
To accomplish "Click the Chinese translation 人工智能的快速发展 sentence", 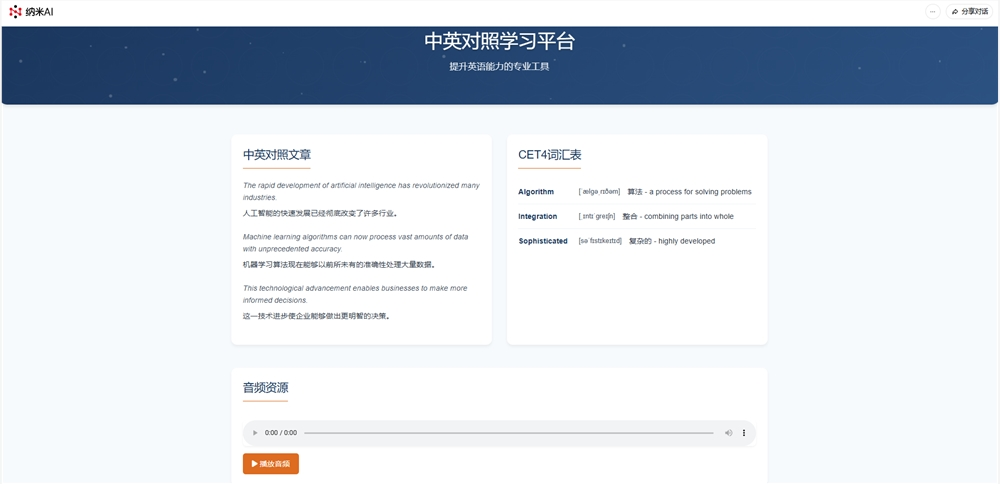I will [x=320, y=213].
